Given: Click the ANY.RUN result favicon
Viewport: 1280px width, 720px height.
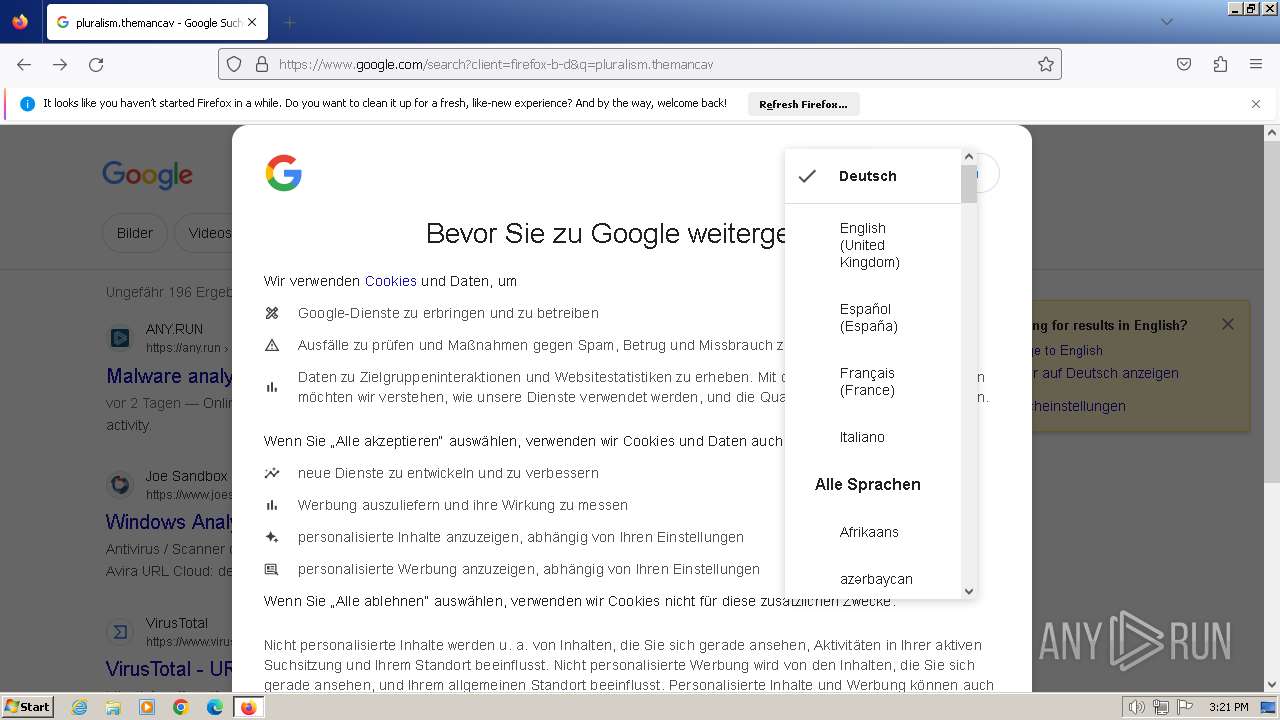Looking at the screenshot, I should point(120,338).
